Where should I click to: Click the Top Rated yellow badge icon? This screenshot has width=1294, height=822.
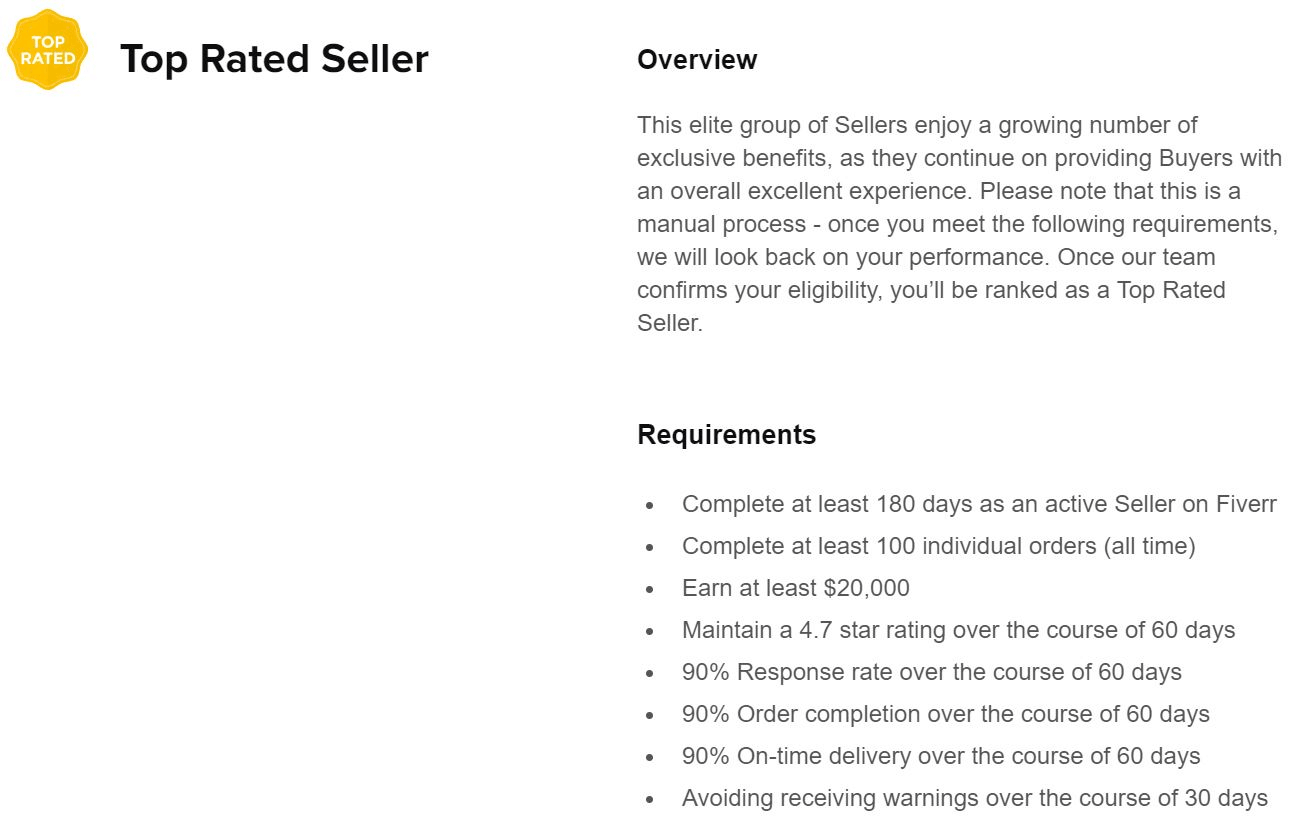pos(47,49)
